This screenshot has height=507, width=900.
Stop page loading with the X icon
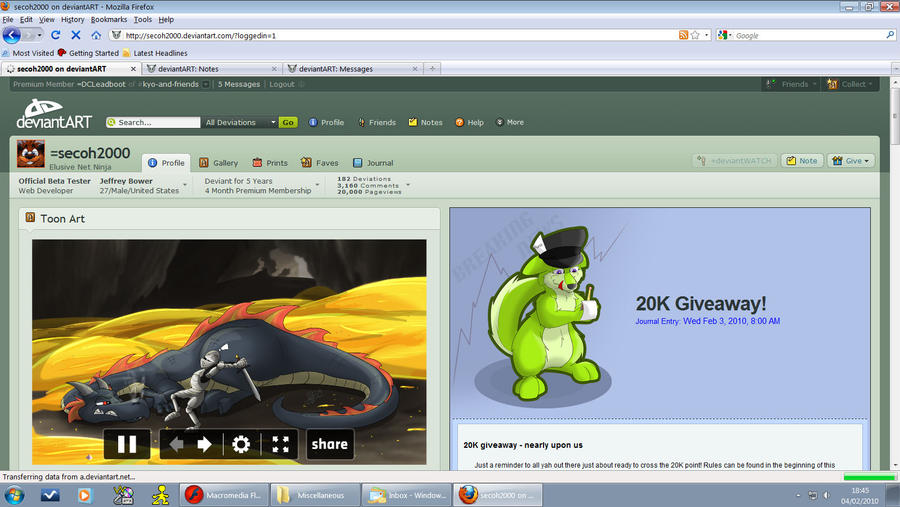[76, 35]
